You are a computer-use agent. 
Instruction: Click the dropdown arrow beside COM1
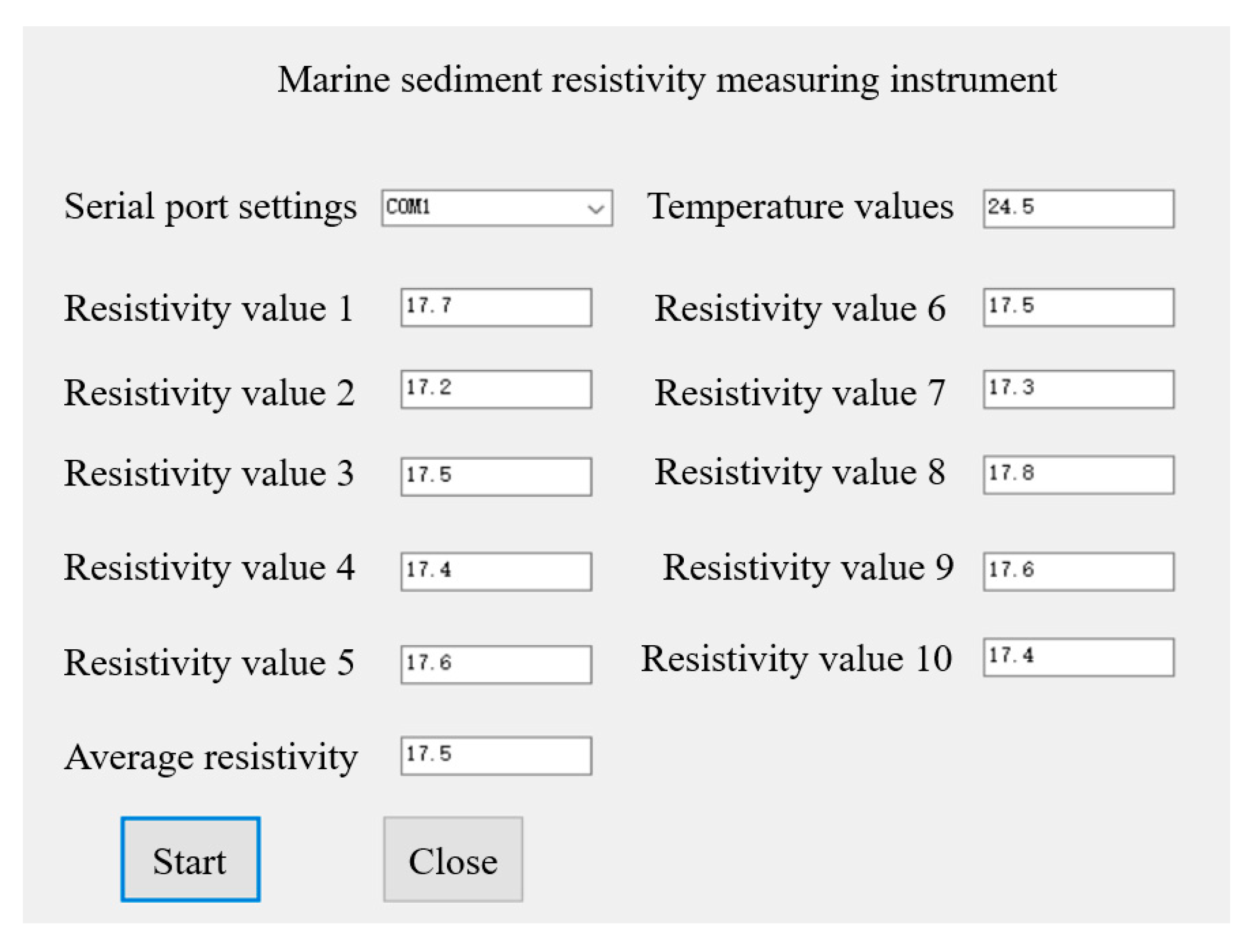595,209
